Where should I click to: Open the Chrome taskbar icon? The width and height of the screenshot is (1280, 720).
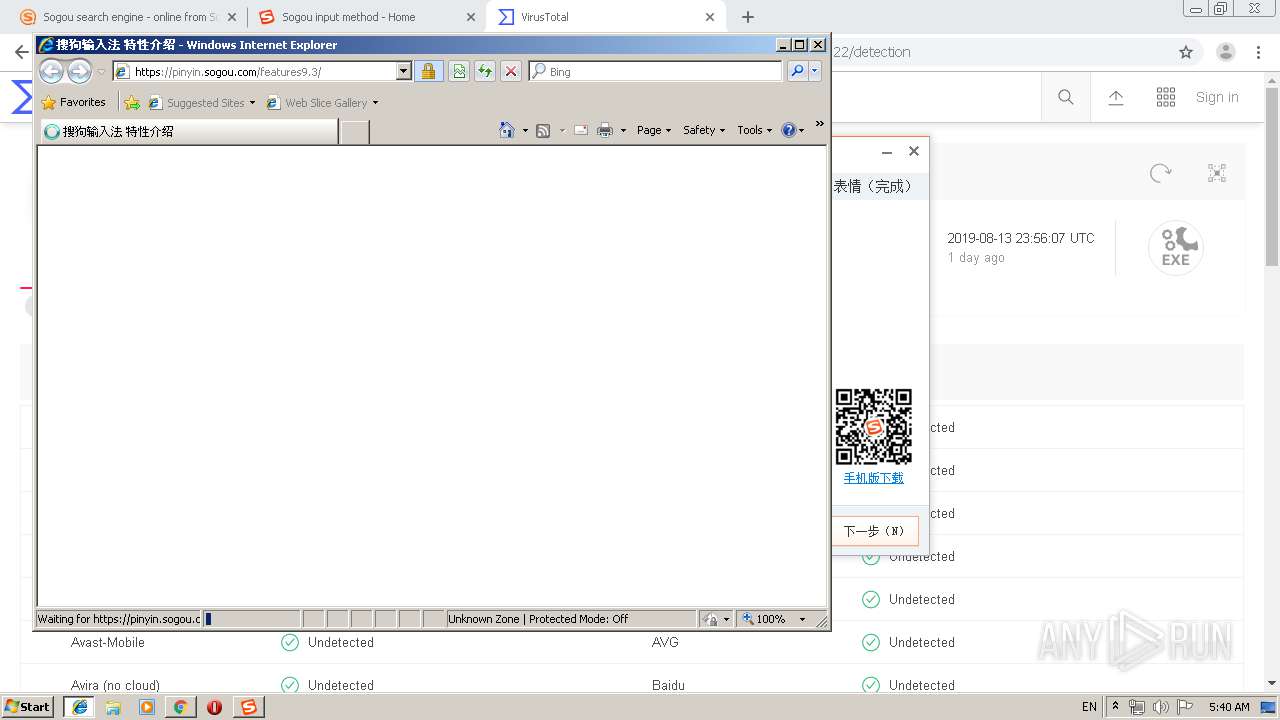pyautogui.click(x=180, y=706)
